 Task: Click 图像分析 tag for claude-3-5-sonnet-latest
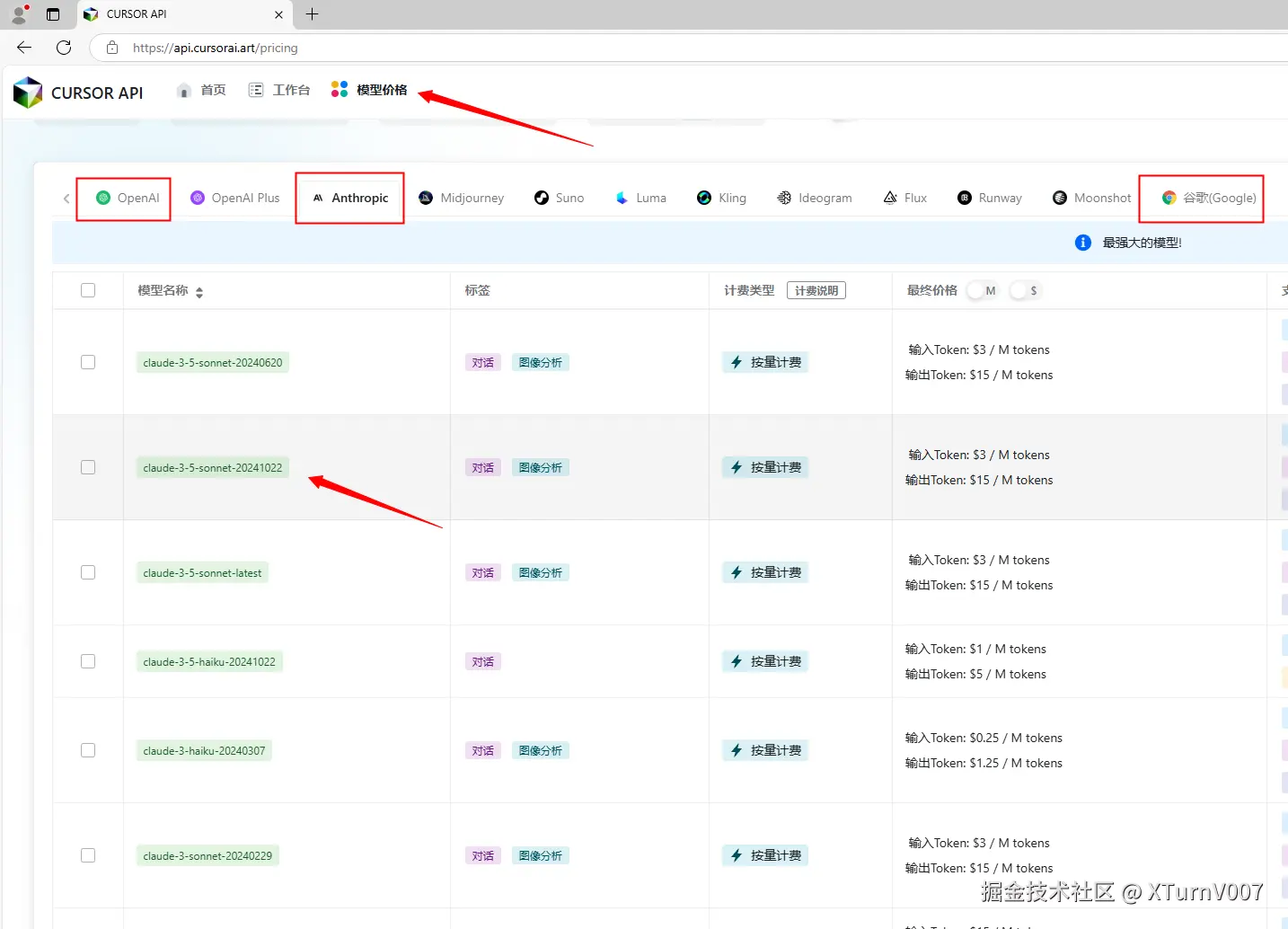pos(541,573)
